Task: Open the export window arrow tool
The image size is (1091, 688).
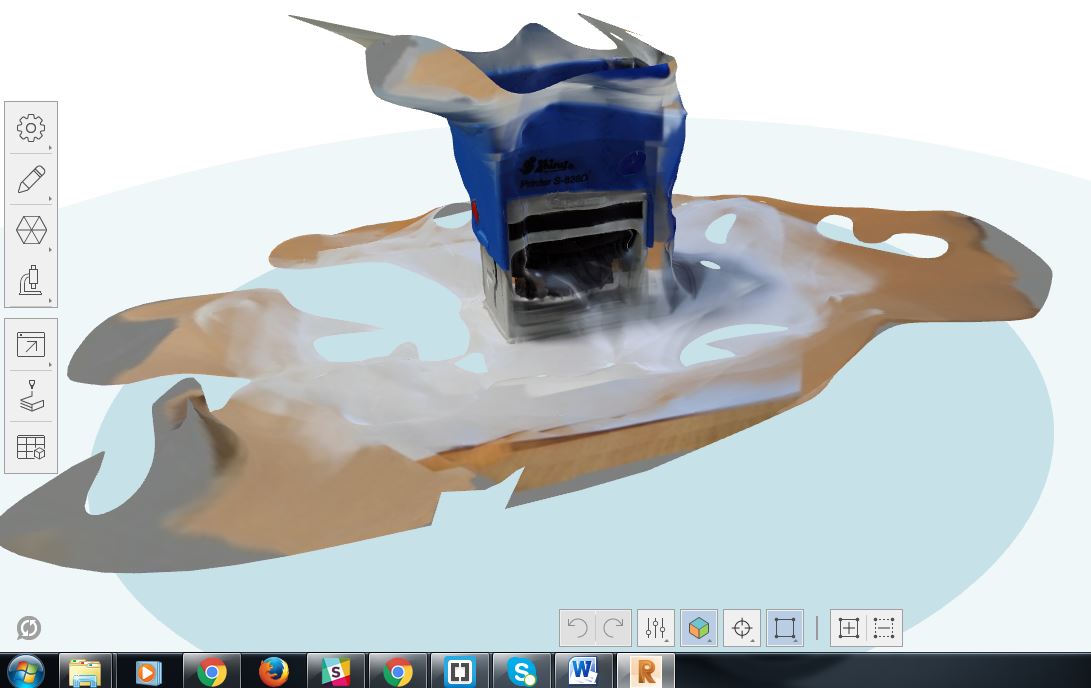Action: click(x=31, y=344)
